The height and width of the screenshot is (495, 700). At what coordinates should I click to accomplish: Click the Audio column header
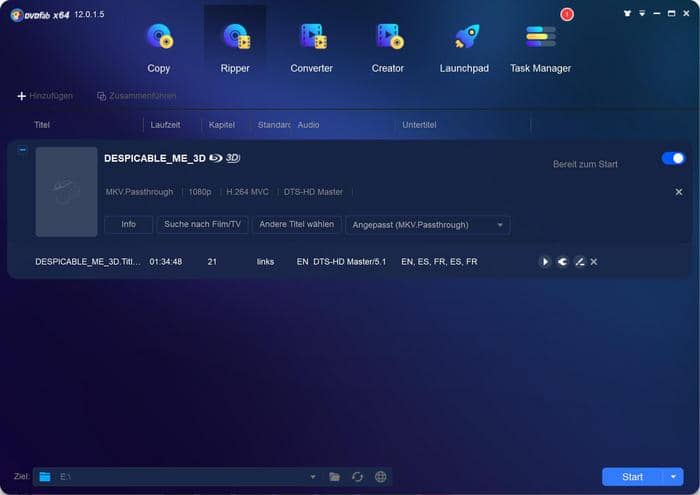(x=308, y=125)
